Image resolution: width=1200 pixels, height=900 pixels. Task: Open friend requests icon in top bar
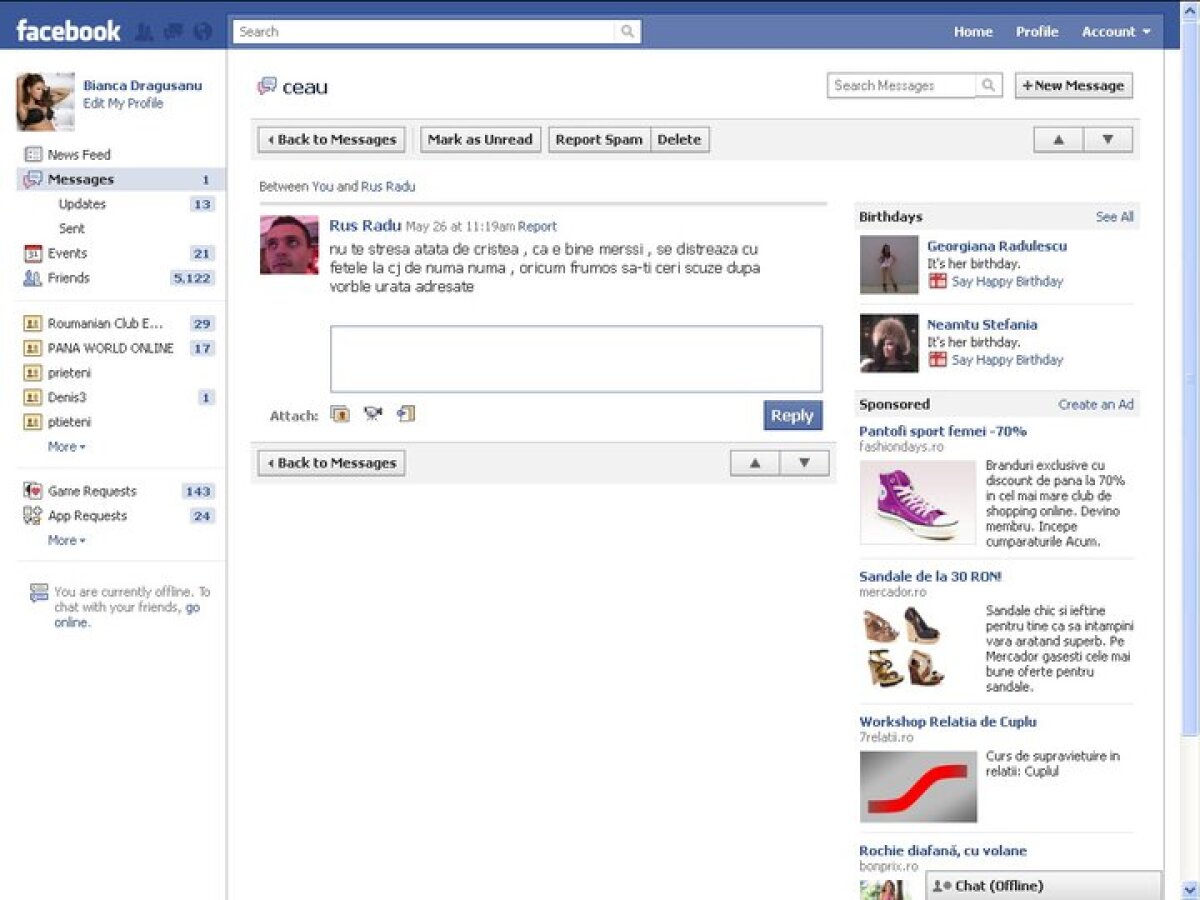[143, 31]
